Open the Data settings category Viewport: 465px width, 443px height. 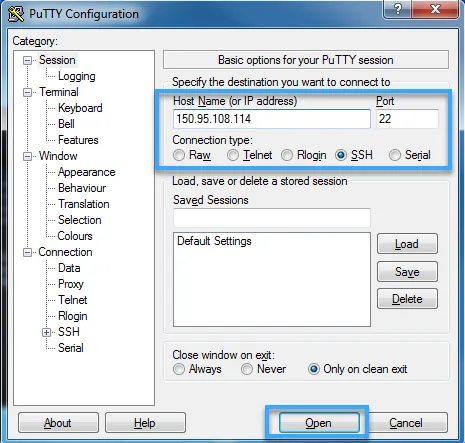(x=69, y=268)
